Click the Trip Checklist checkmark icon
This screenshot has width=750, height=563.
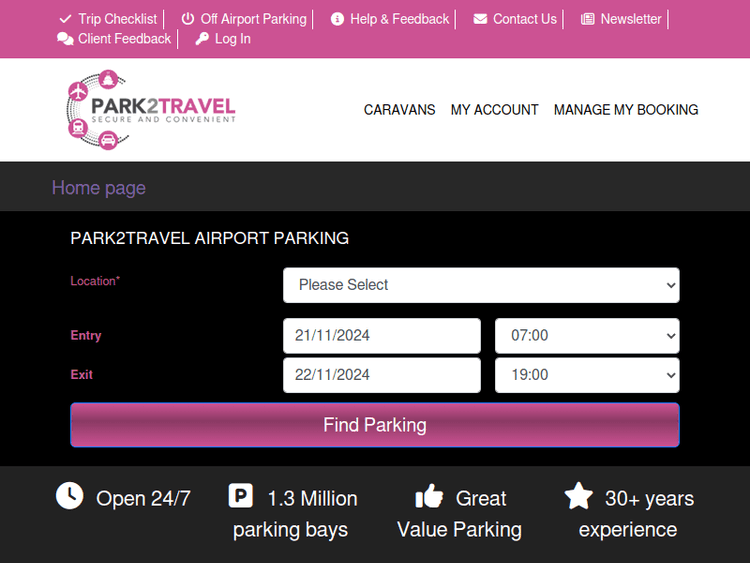pos(65,19)
